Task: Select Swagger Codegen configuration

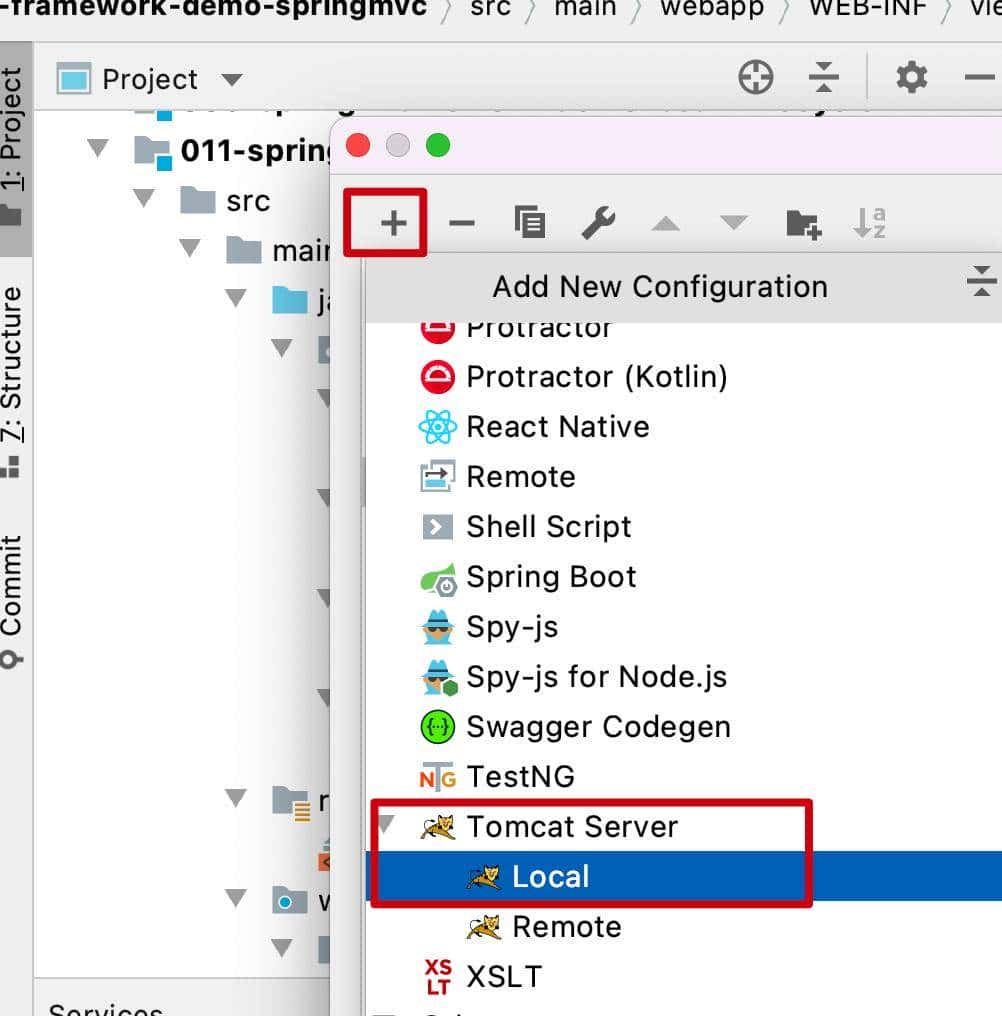Action: pyautogui.click(x=684, y=726)
